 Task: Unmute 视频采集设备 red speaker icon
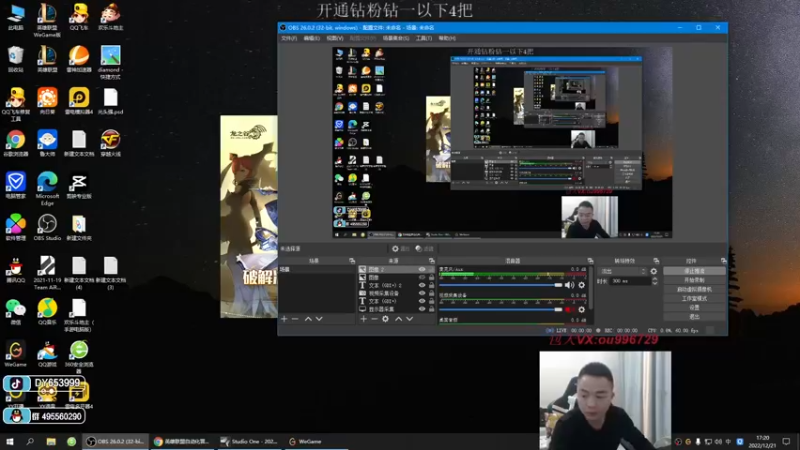(569, 310)
